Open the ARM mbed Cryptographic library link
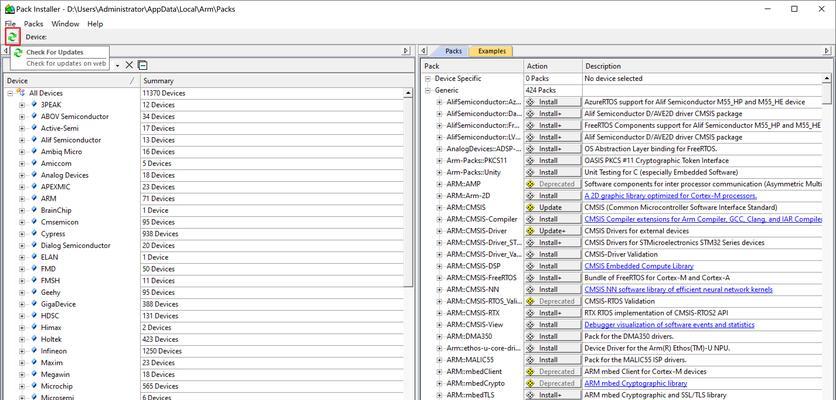Image resolution: width=836 pixels, height=400 pixels. coord(636,383)
